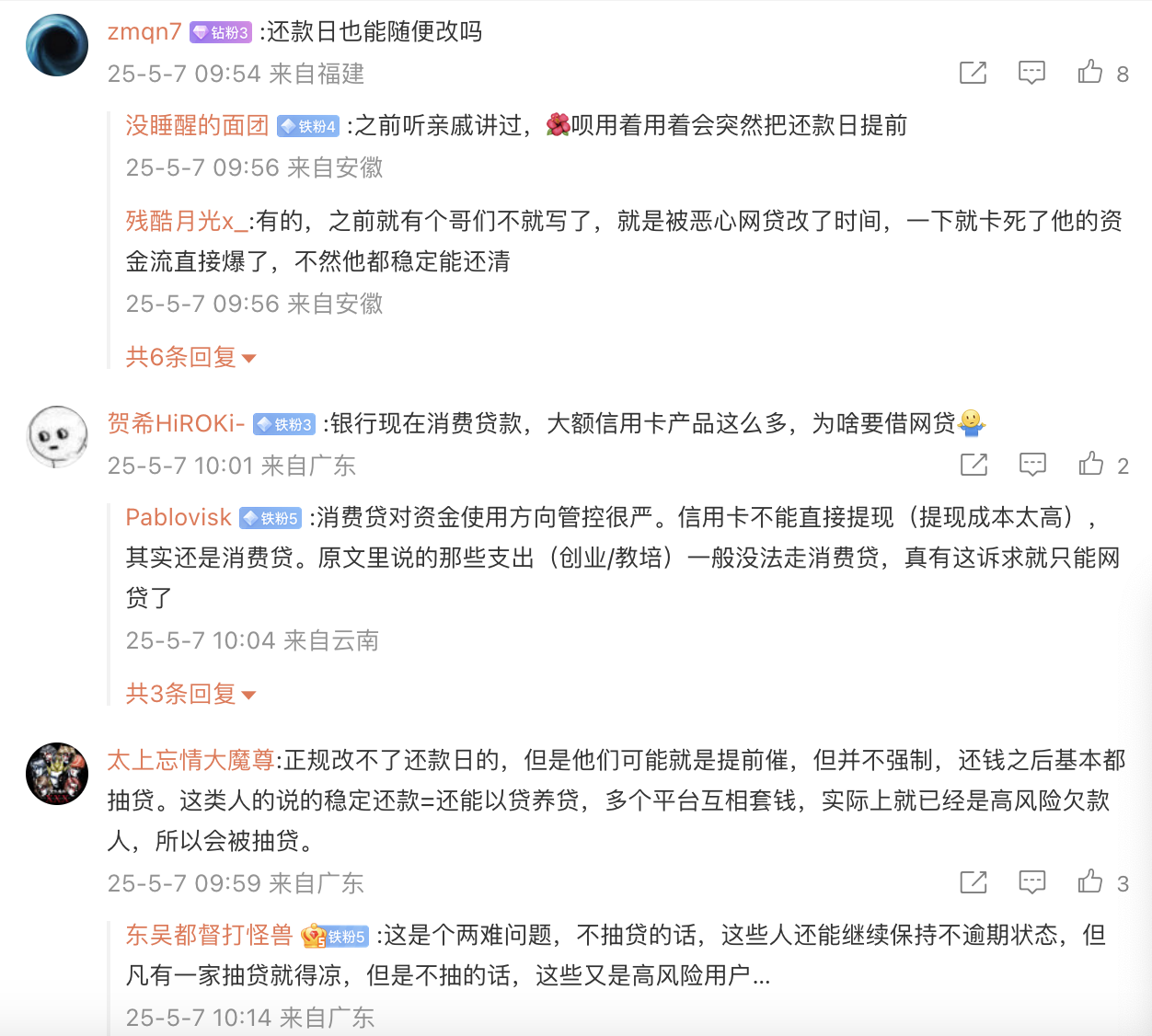Open 没睡醒的面团 user profile link
Viewport: 1152px width, 1036px height.
pos(197,125)
